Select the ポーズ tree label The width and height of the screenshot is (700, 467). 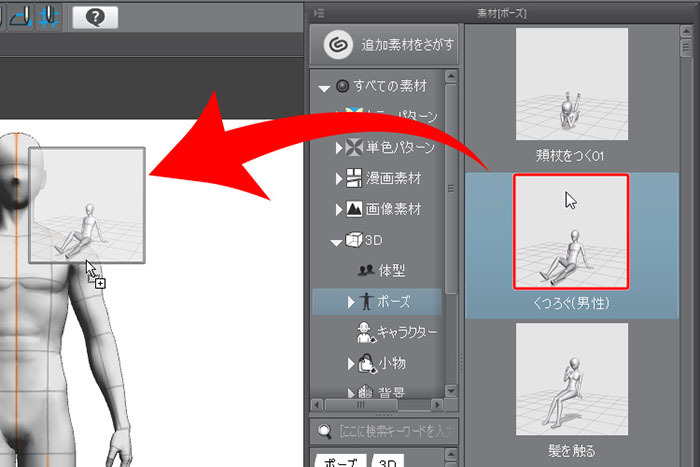[394, 302]
